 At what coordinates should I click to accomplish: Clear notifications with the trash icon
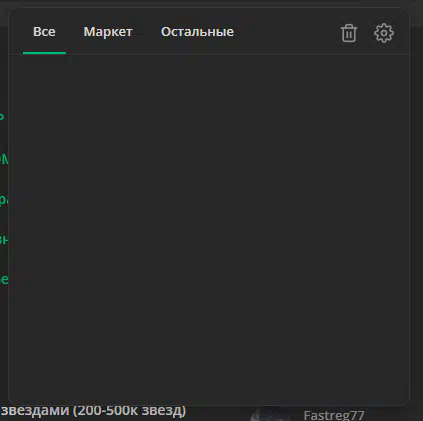click(x=349, y=33)
